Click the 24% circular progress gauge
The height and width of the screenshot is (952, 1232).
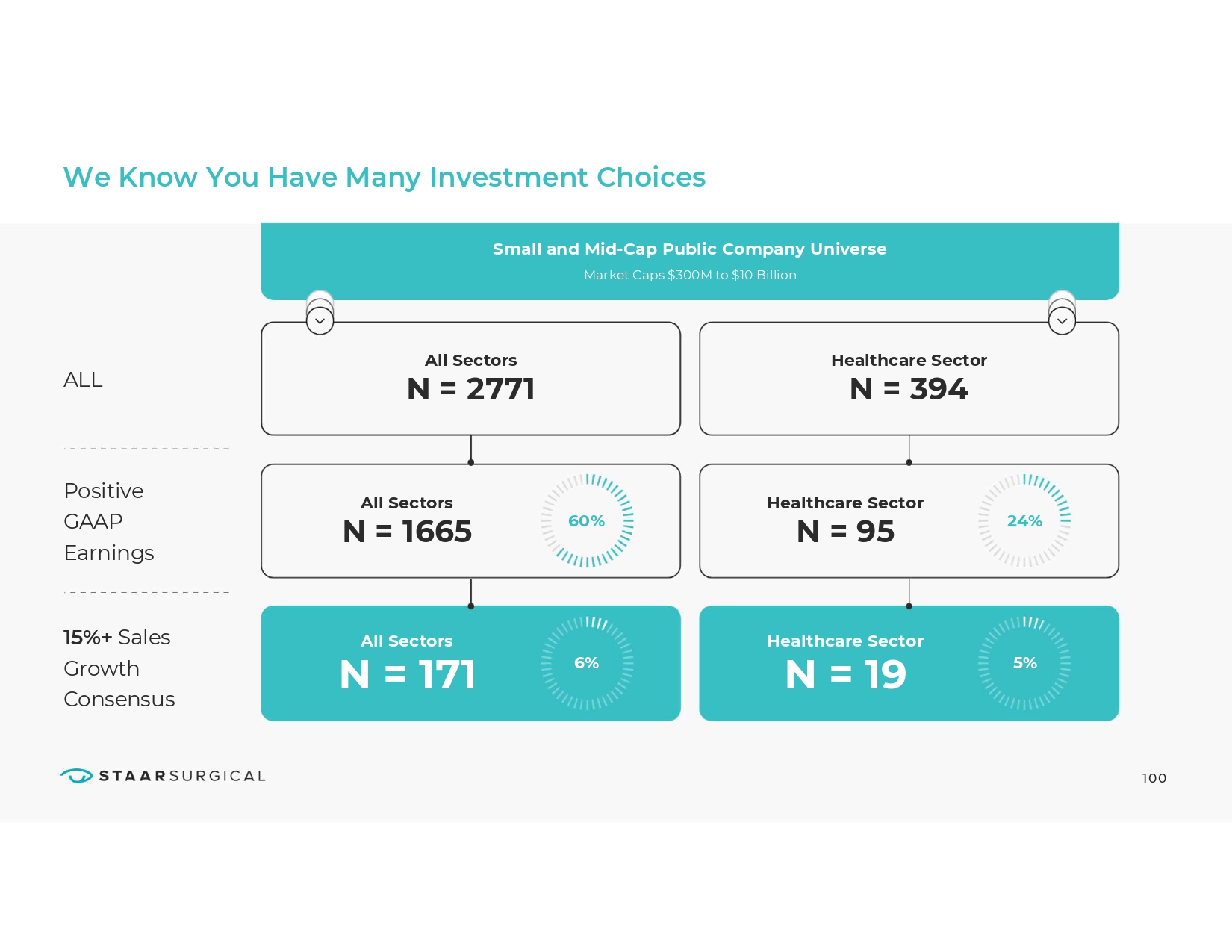pyautogui.click(x=1024, y=520)
